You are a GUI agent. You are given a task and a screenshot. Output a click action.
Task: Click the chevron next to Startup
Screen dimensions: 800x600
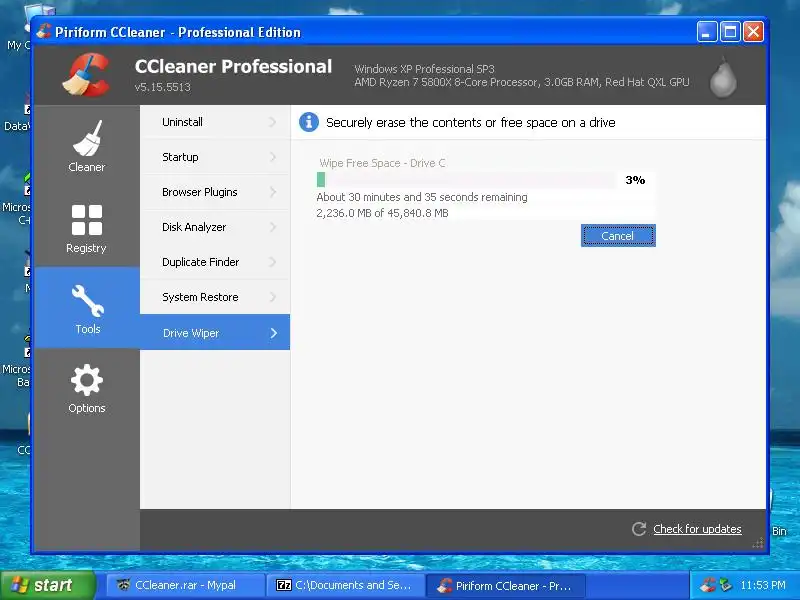[x=273, y=157]
